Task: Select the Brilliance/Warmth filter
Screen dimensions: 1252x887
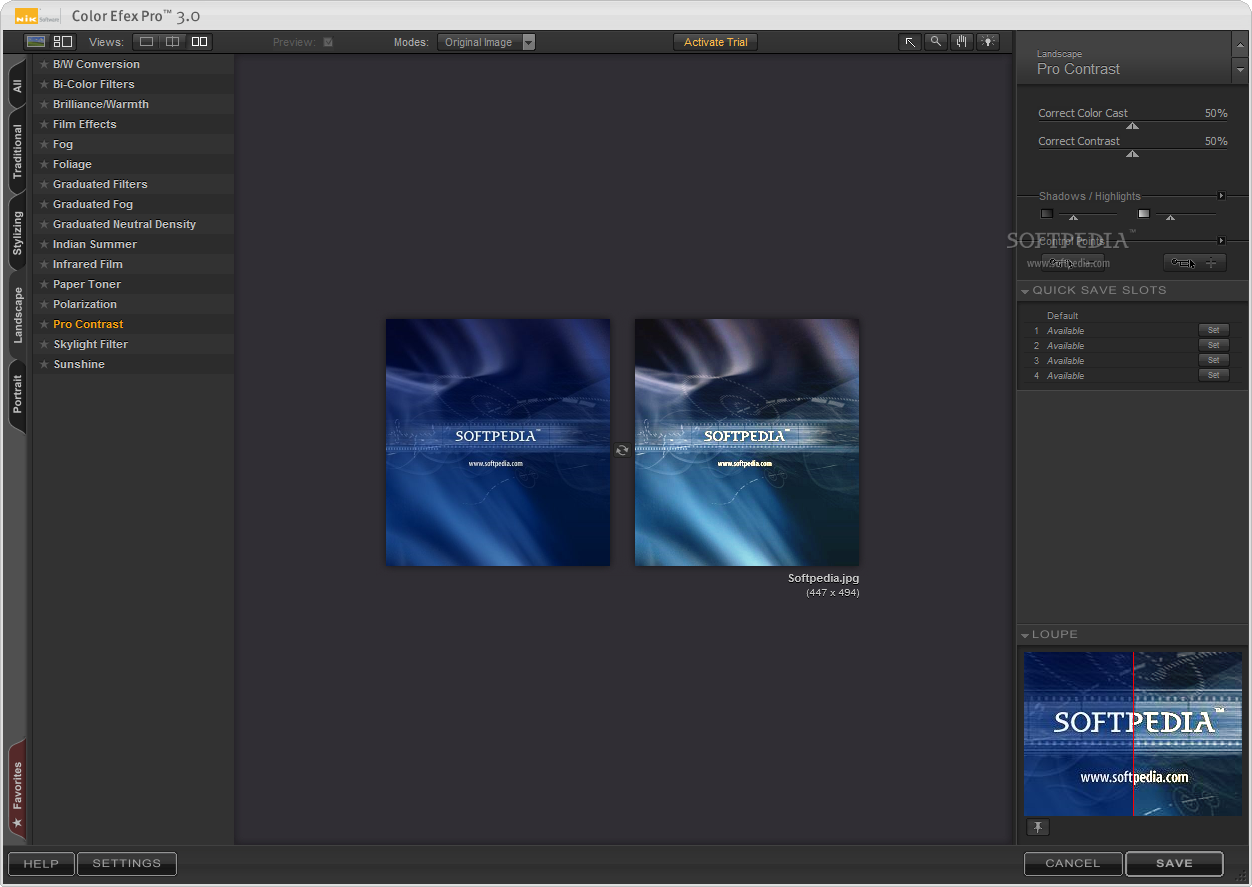Action: [134, 104]
